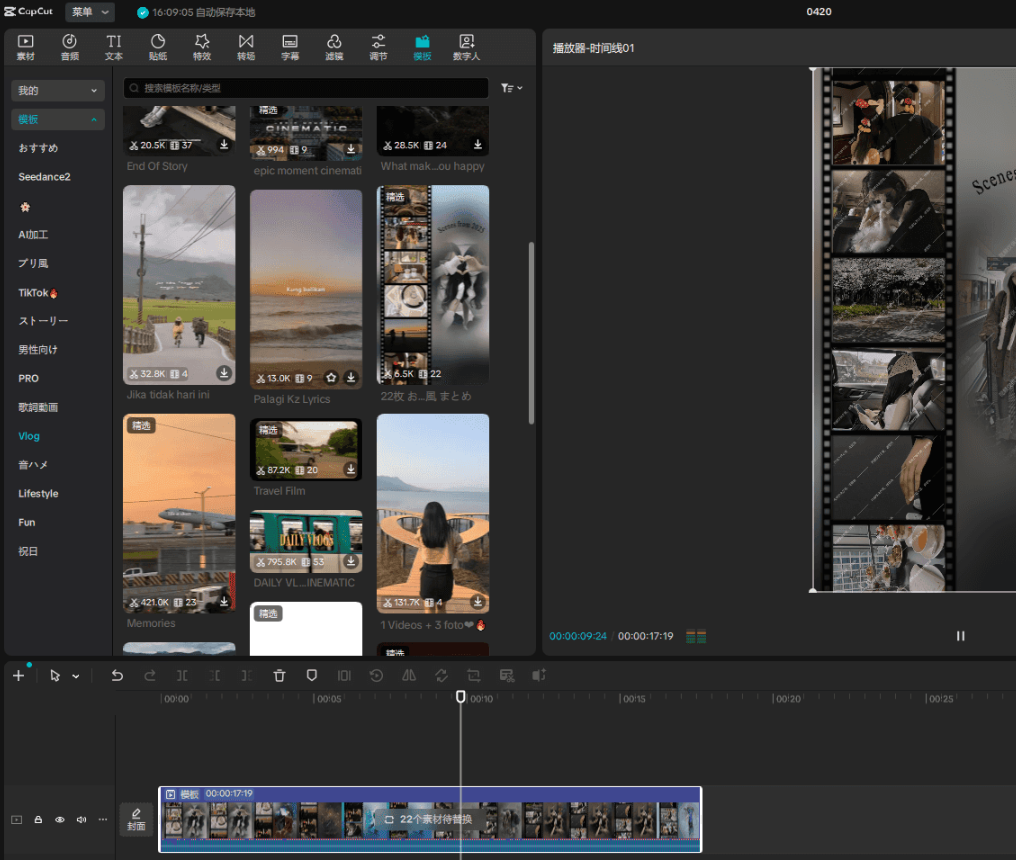Choose the pointer select tool
Image resolution: width=1016 pixels, height=860 pixels.
tap(55, 676)
